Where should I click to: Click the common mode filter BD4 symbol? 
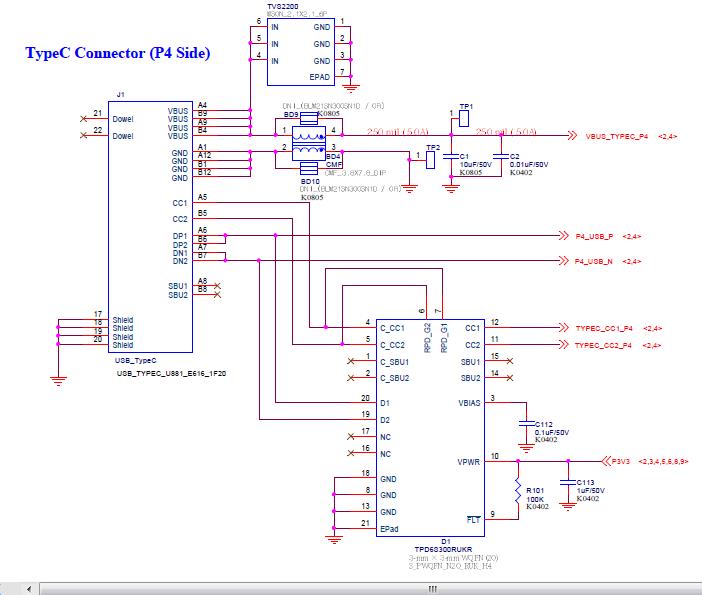pyautogui.click(x=309, y=143)
